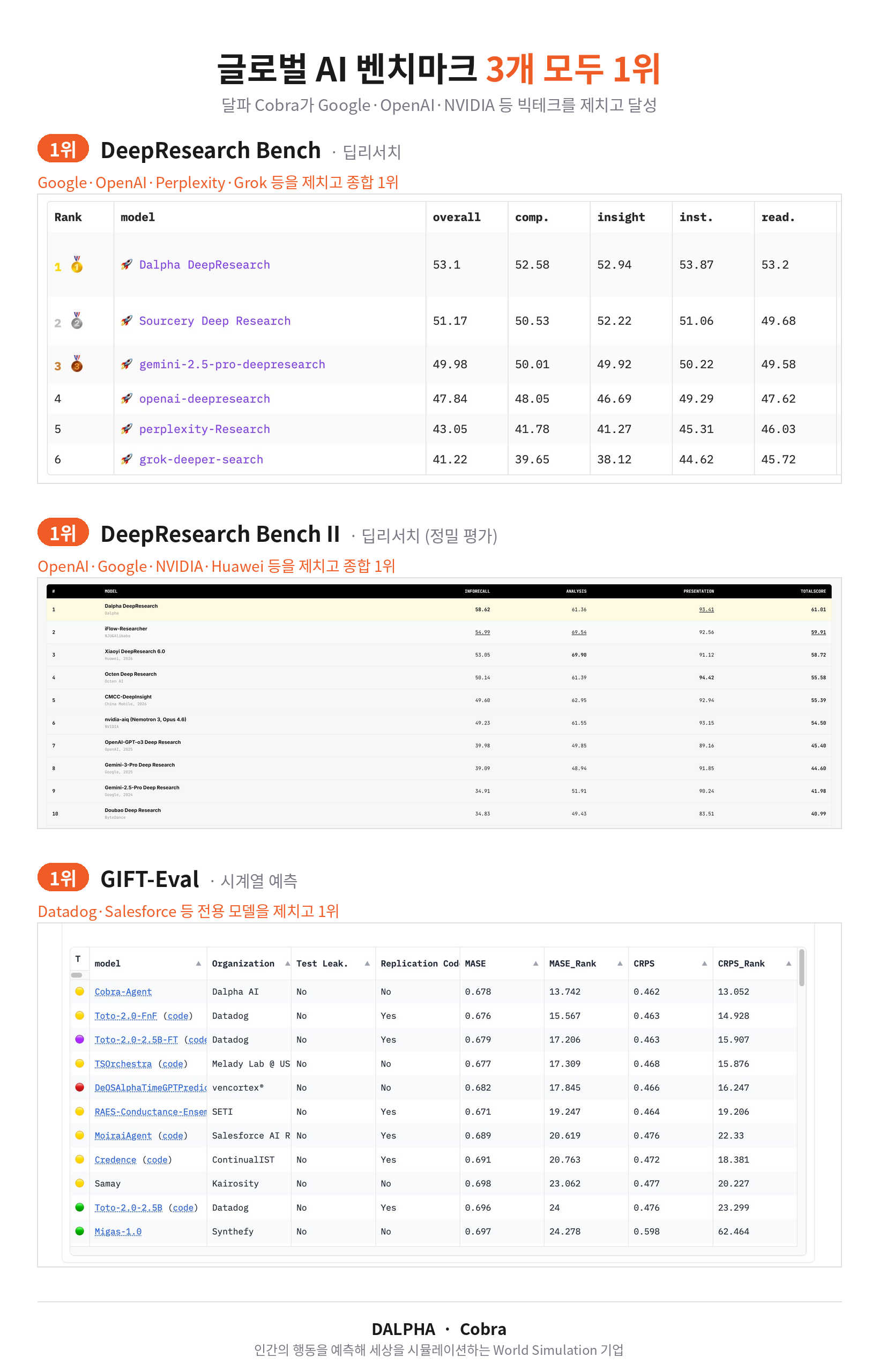Click the 61.01 total score of Dalpha DeepResearch

click(818, 609)
